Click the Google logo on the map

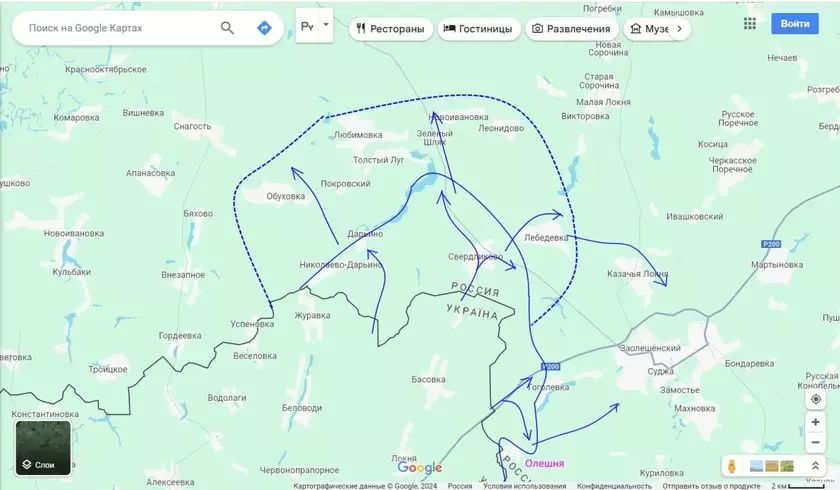point(419,467)
